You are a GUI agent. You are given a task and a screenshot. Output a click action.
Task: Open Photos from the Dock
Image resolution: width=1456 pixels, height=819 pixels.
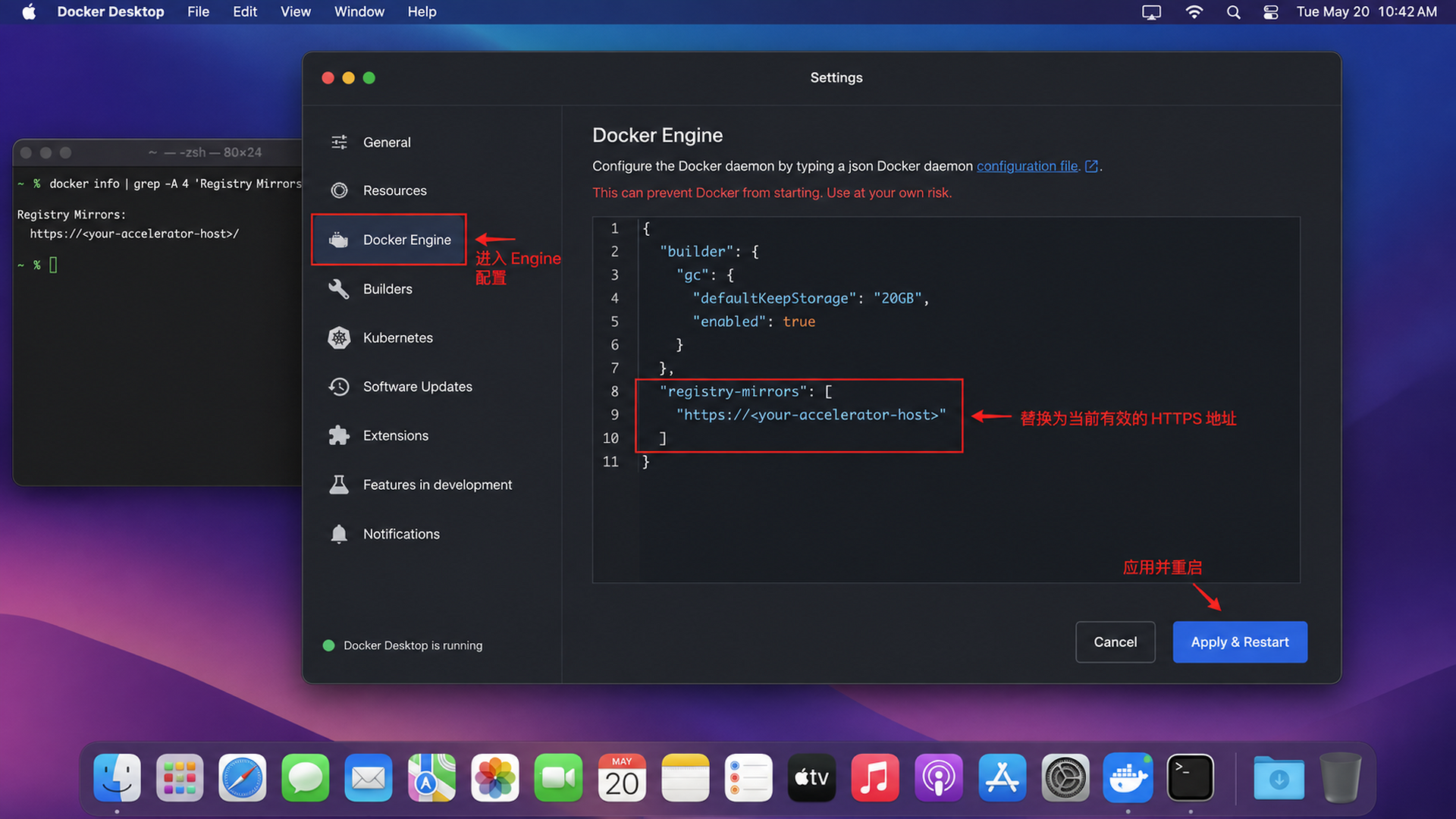495,778
